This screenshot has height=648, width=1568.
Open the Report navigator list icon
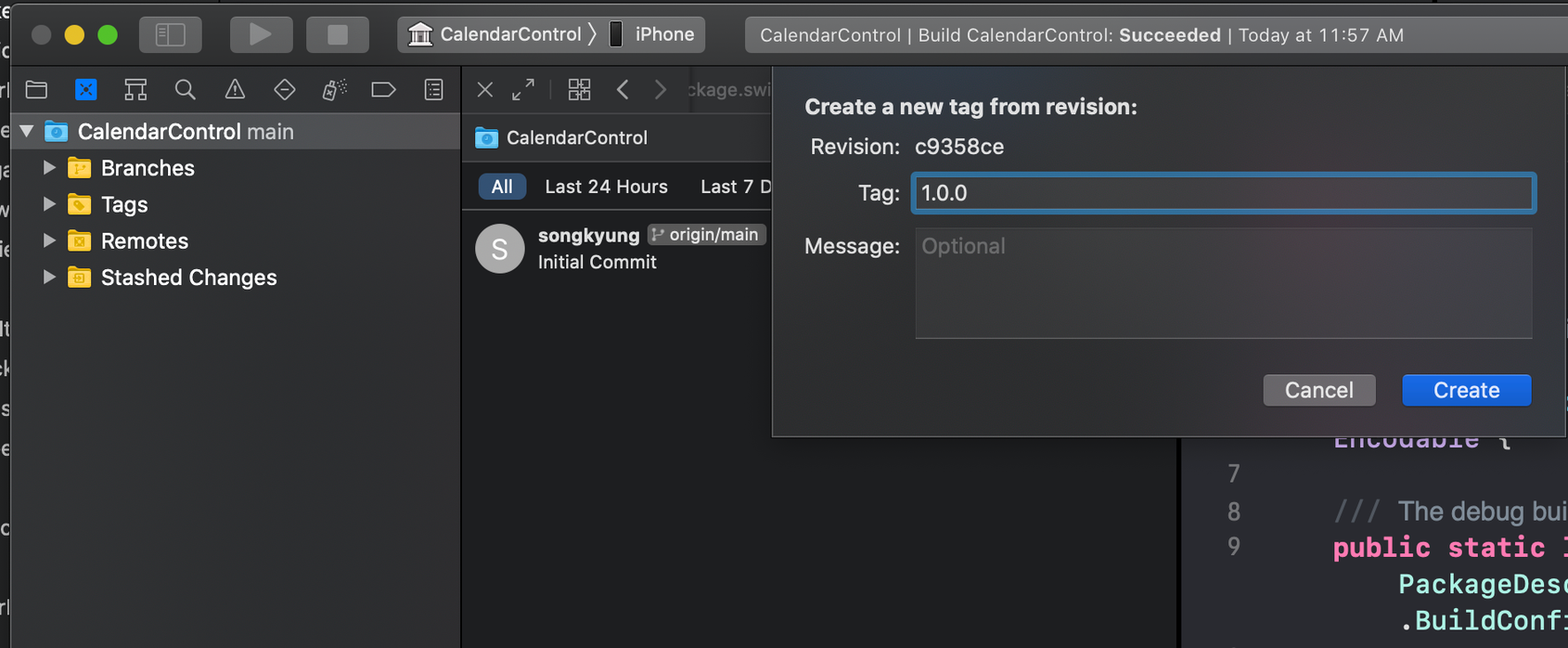[x=433, y=90]
